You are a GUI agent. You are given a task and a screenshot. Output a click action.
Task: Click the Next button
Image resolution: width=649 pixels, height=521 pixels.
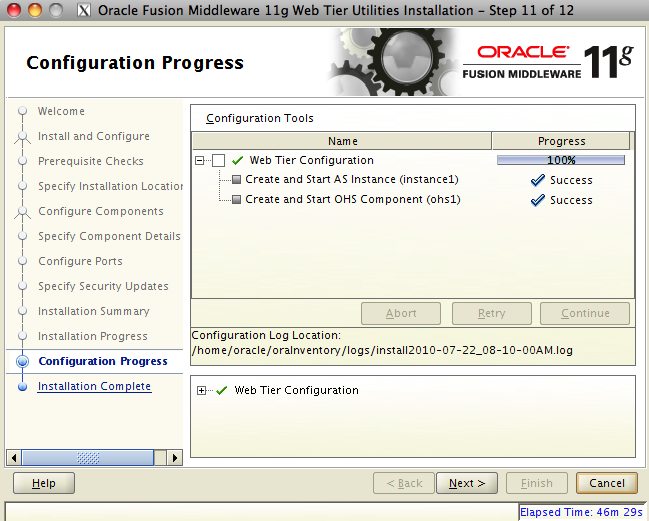pos(466,483)
